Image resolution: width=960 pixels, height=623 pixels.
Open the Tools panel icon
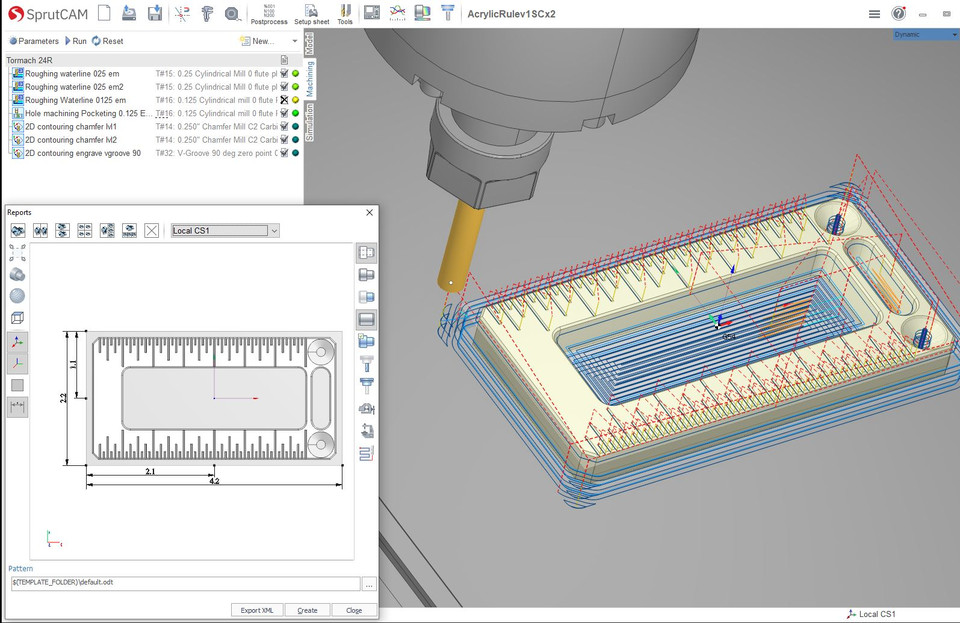pos(345,14)
